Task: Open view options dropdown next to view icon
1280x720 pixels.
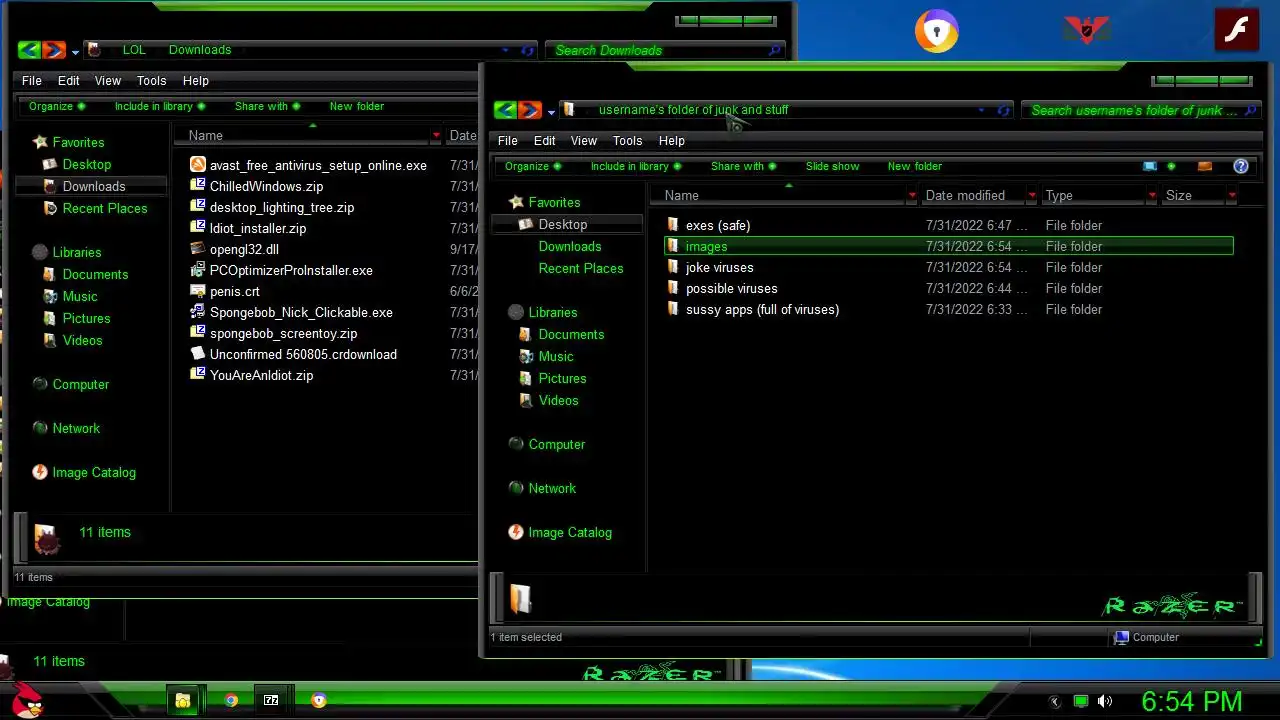Action: coord(1171,166)
